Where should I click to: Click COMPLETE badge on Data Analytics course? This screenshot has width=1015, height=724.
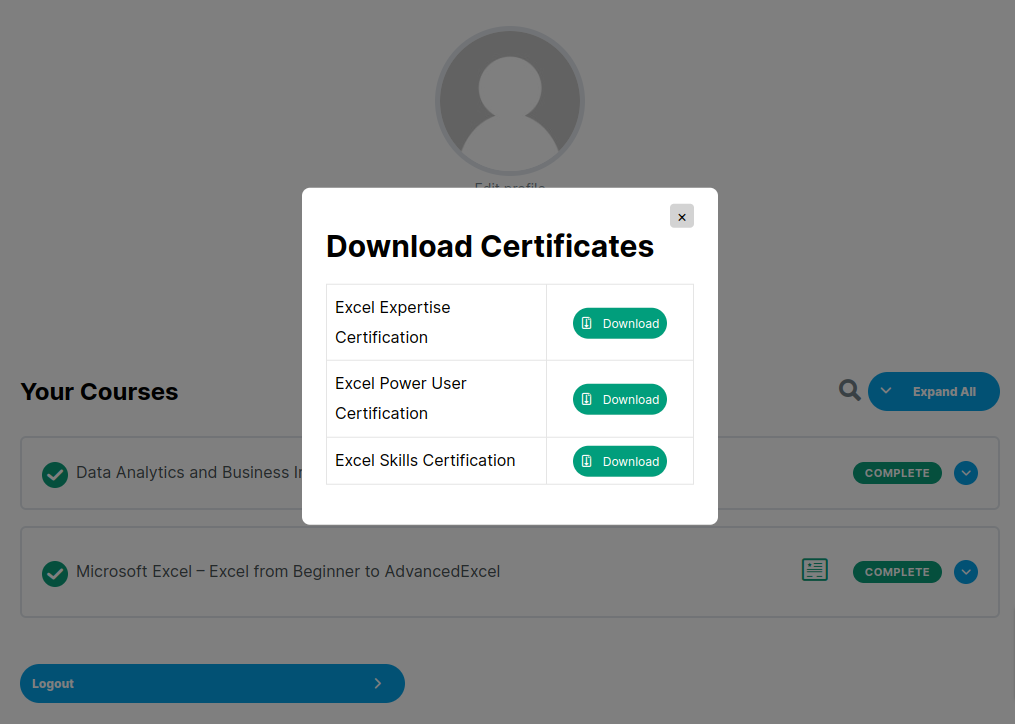tap(897, 473)
